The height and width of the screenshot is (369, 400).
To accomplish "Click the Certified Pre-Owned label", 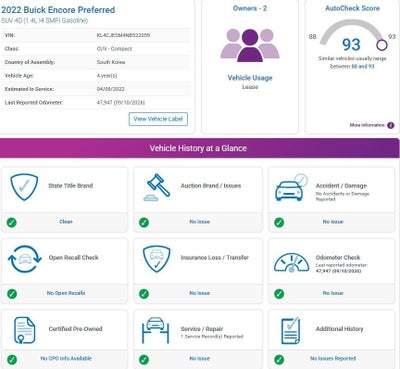I will [x=76, y=329].
